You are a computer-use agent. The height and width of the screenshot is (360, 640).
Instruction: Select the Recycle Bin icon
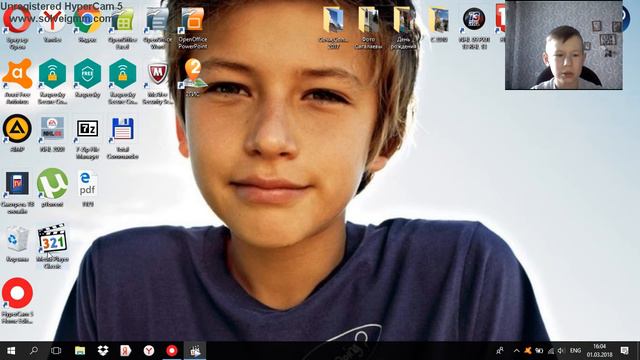point(17,239)
